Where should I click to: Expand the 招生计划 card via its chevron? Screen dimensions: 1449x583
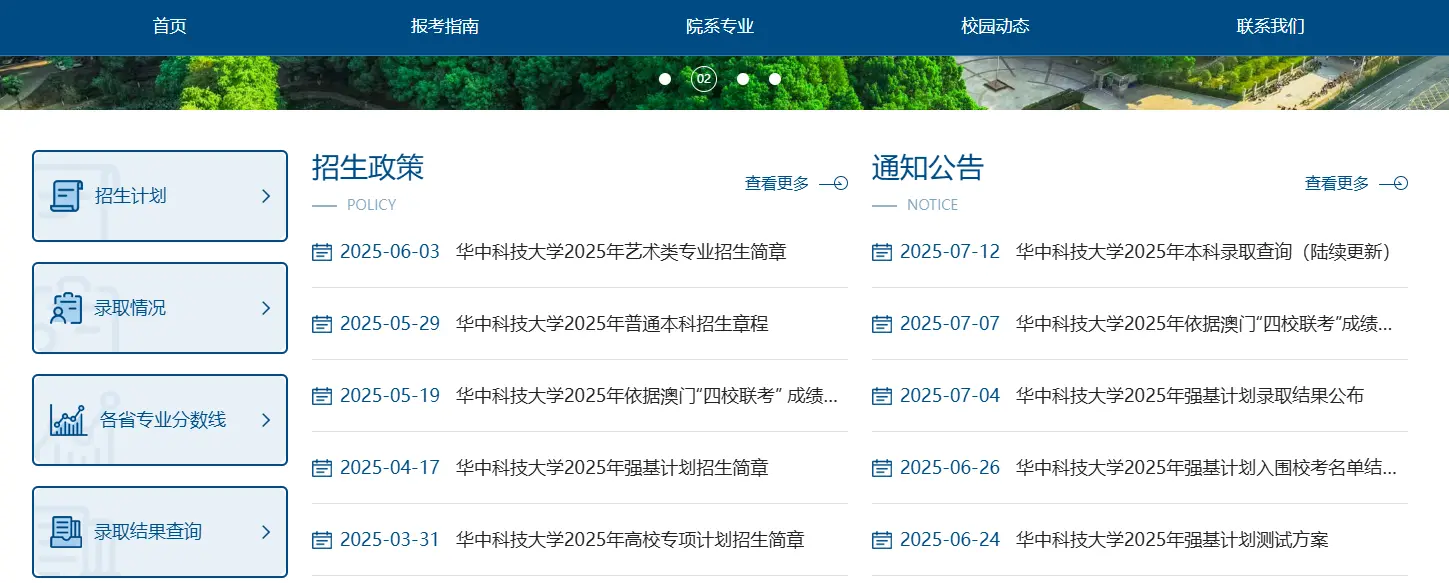tap(268, 195)
